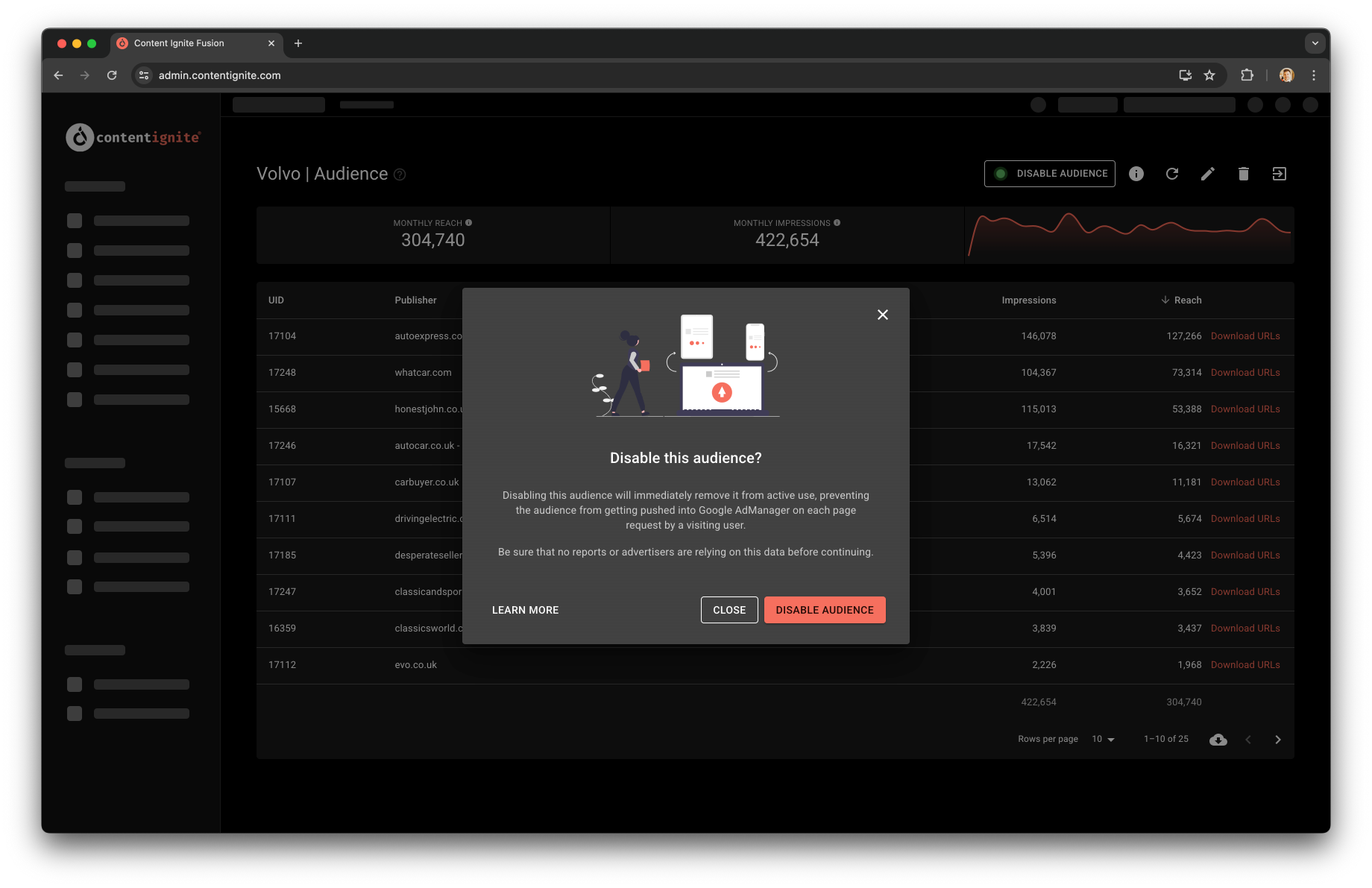Download URLs for whatcar.com row
This screenshot has height=888, width=1372.
(x=1245, y=373)
